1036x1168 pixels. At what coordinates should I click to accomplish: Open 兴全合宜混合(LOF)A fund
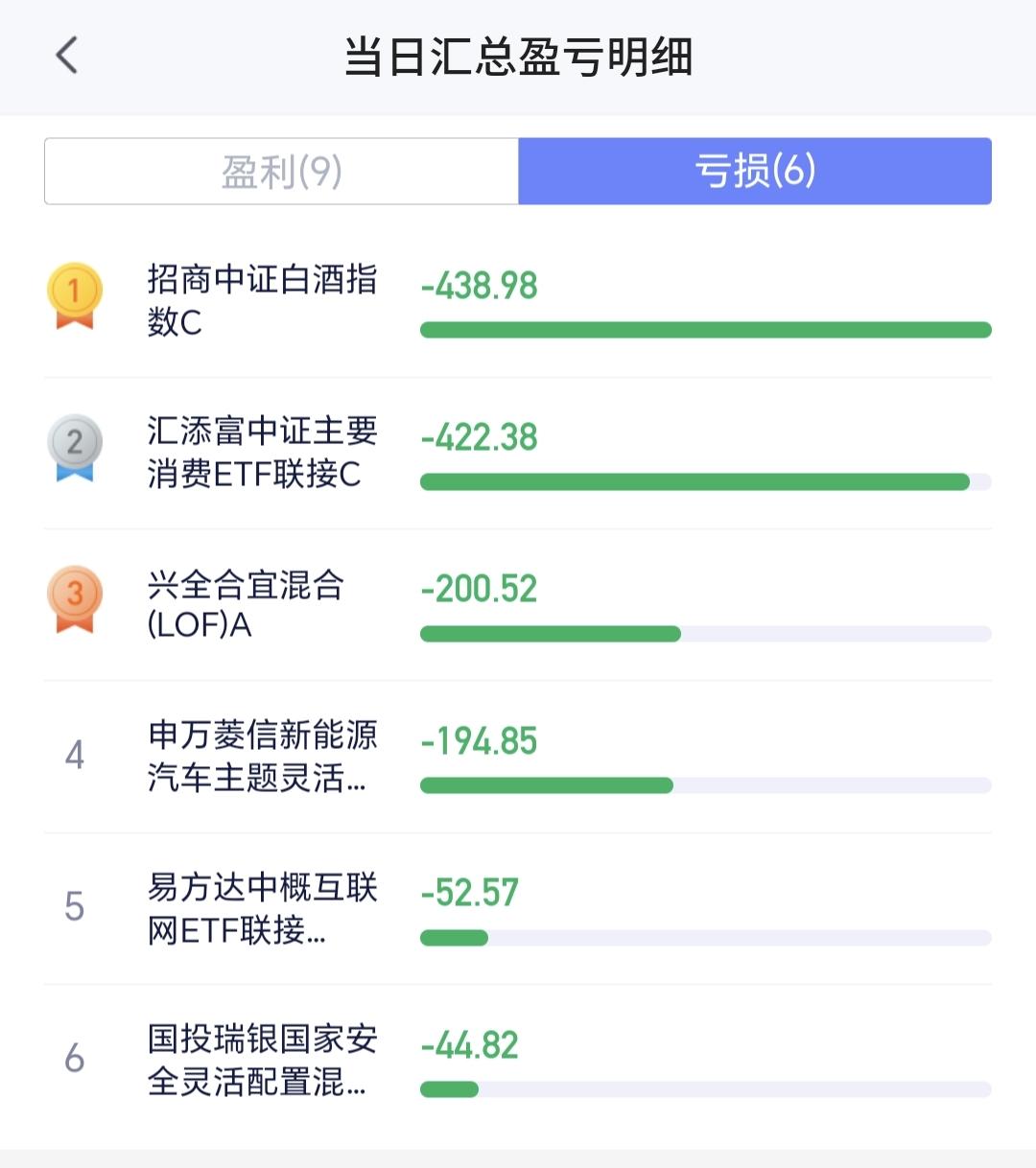(x=246, y=604)
